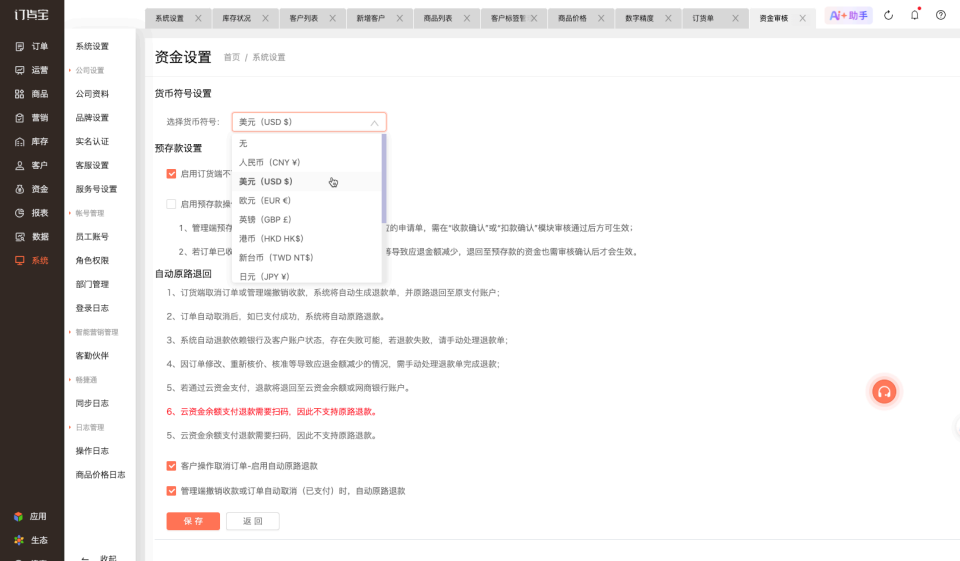This screenshot has height=561, width=960.
Task: Open the 系统 sidebar module
Action: point(31,260)
